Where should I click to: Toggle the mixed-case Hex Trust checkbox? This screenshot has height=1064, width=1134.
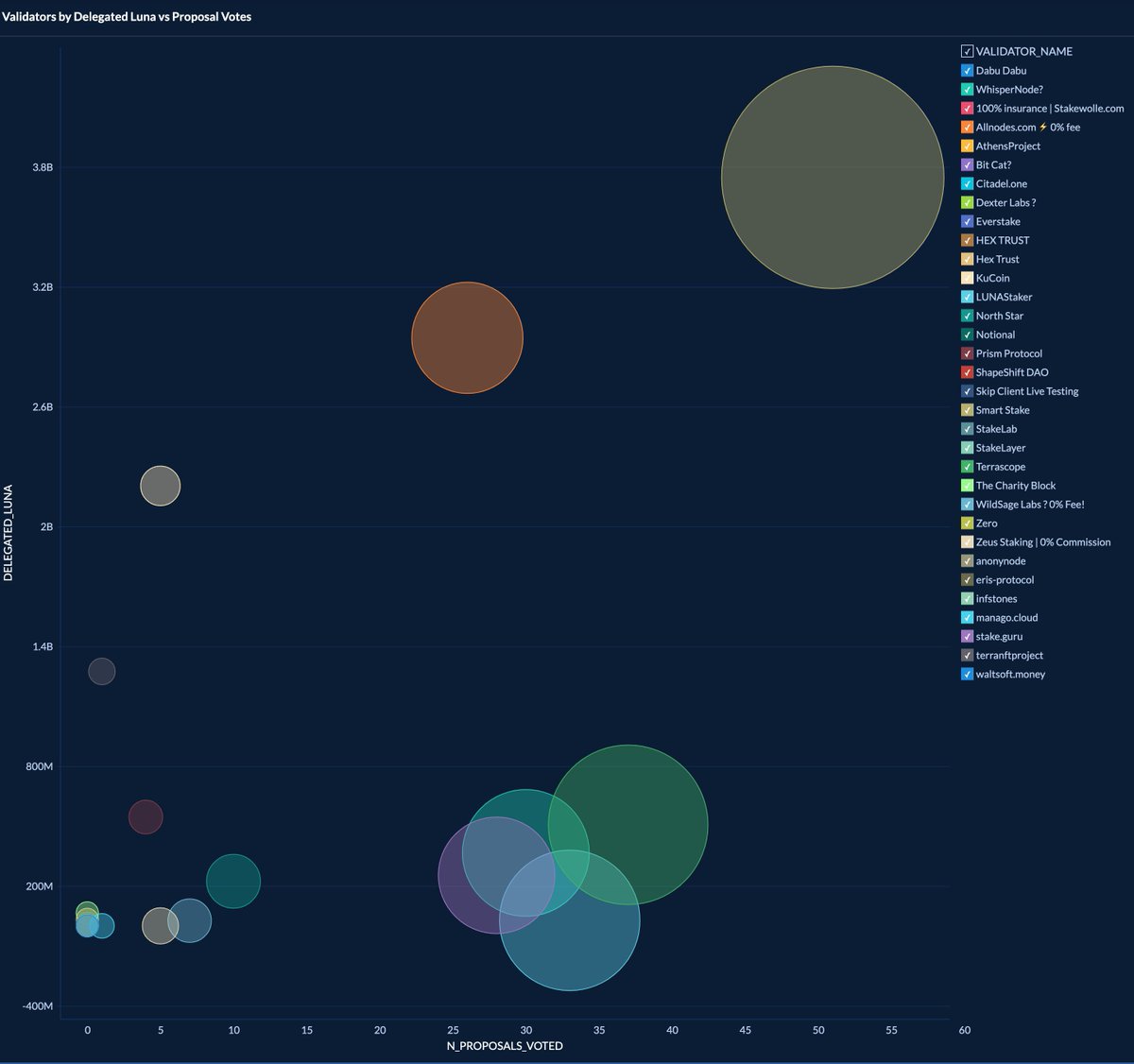pos(967,259)
